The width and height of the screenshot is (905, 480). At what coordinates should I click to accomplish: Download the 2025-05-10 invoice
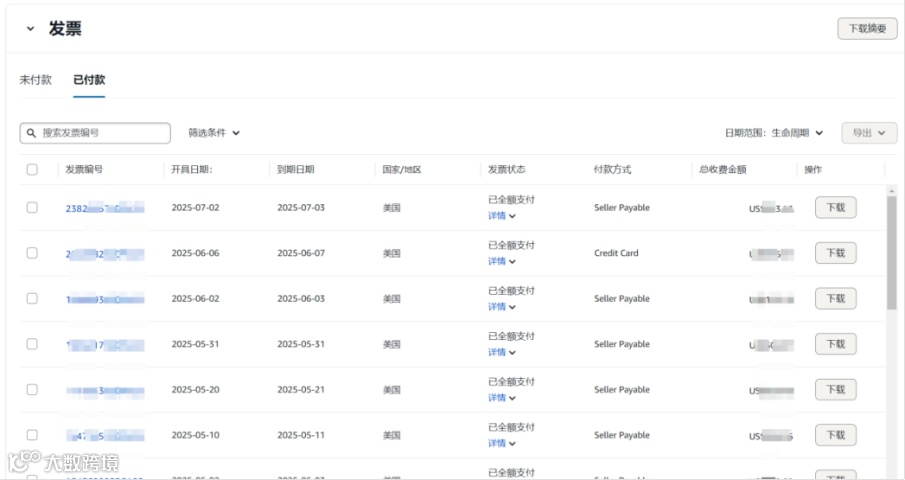835,435
